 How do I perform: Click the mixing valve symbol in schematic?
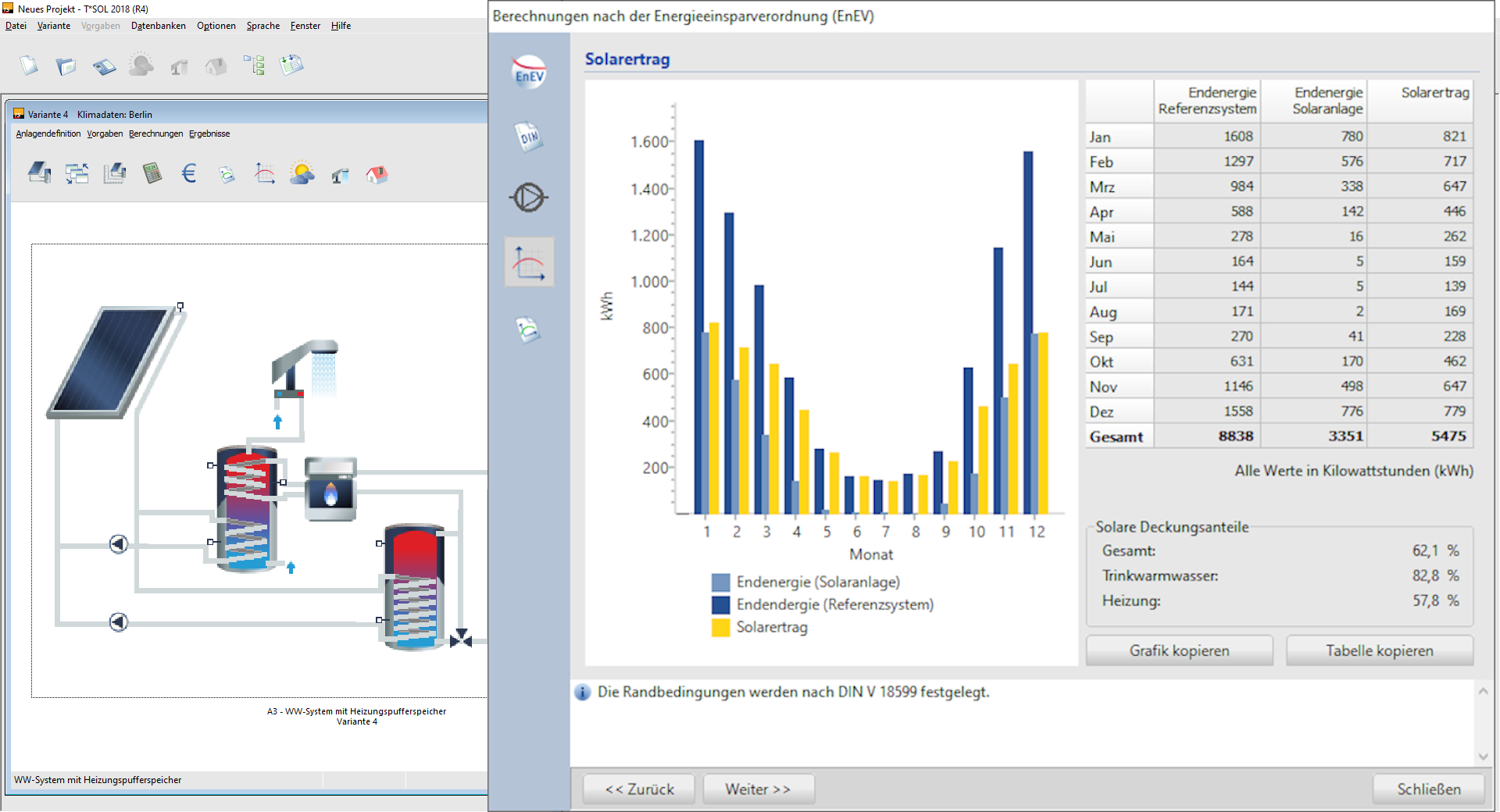461,639
